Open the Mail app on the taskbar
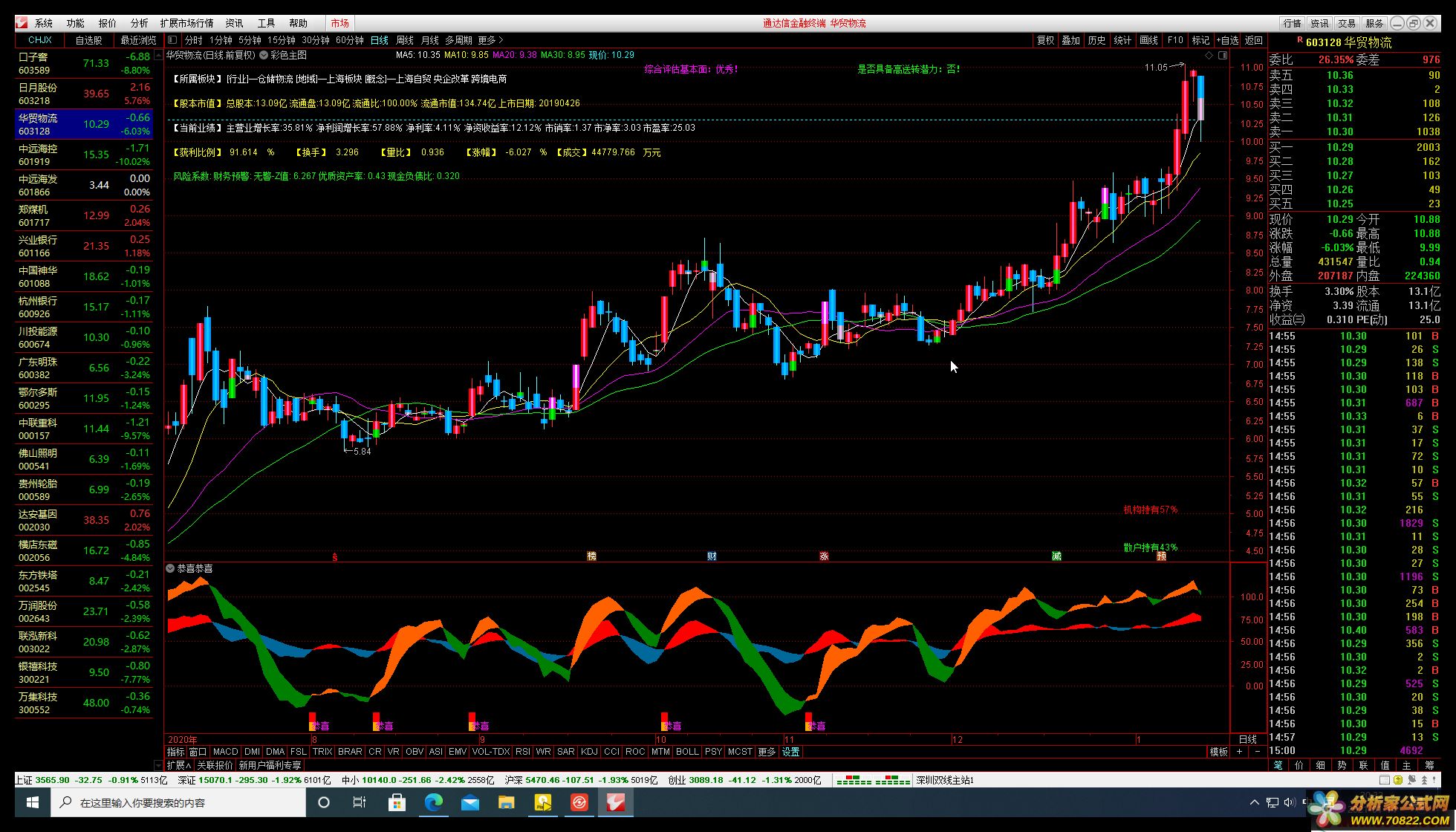This screenshot has width=1456, height=832. tap(469, 802)
